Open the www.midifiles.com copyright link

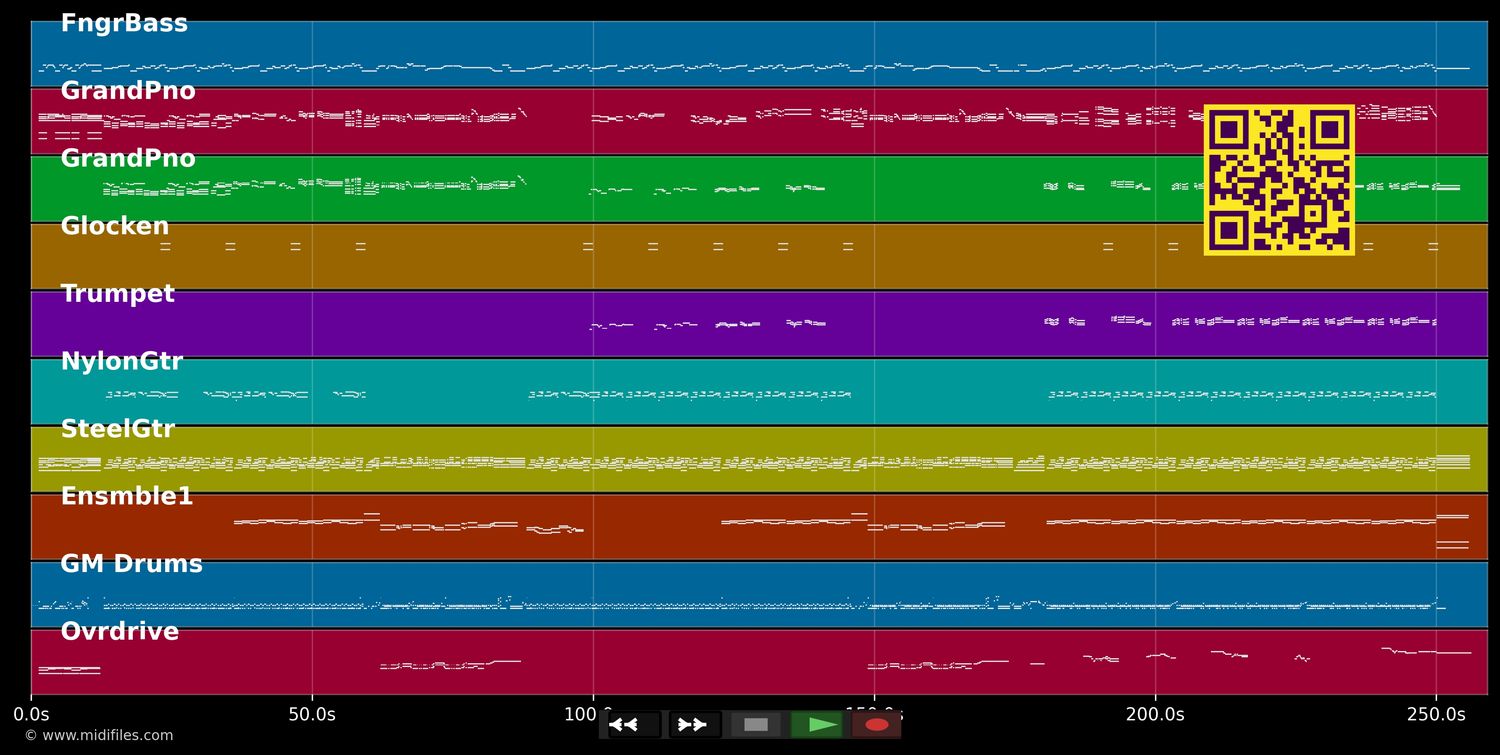98,736
